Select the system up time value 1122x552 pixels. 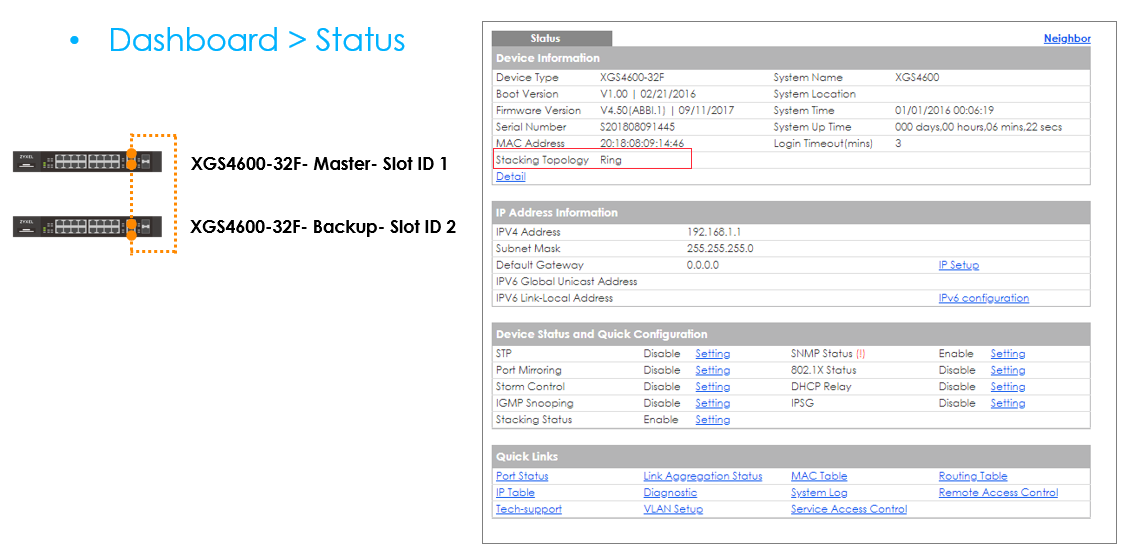(978, 127)
